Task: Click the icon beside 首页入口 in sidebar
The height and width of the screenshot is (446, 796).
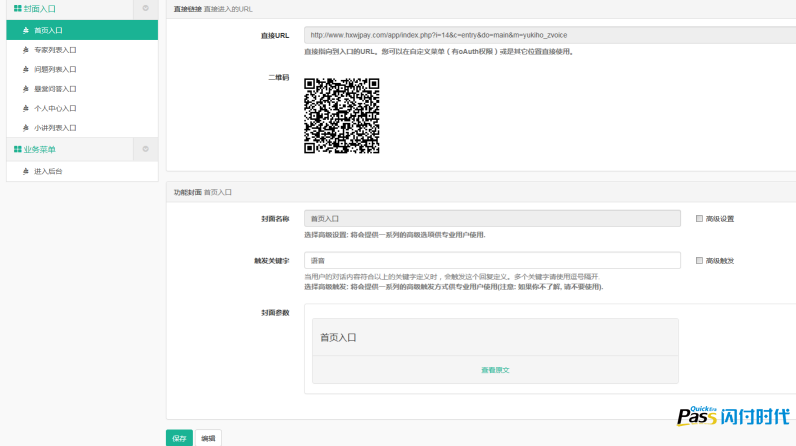Action: click(x=26, y=30)
